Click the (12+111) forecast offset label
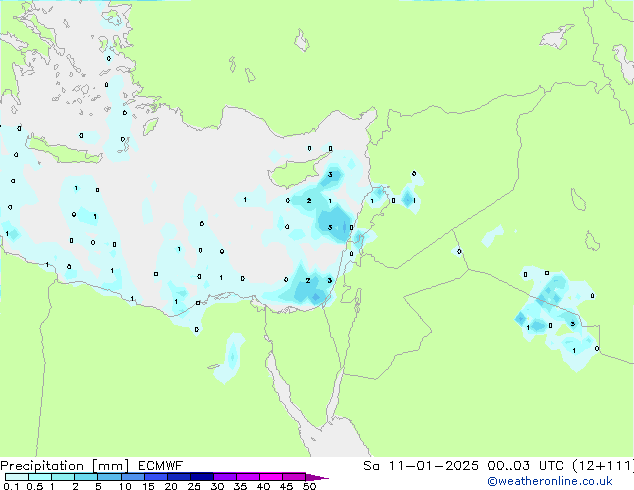Screen dimensions: 634x490 point(599,466)
